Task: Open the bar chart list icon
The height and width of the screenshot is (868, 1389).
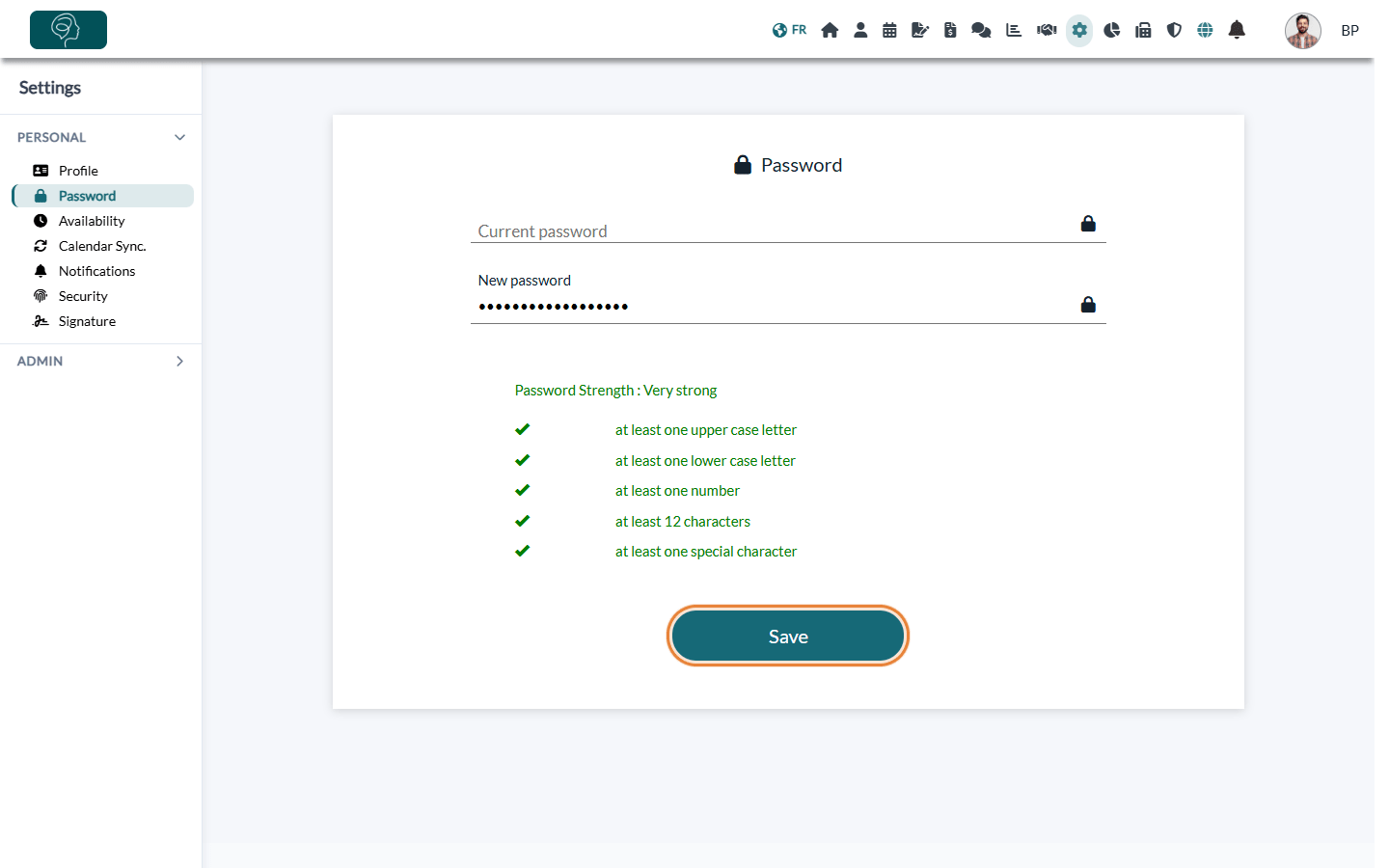Action: click(1014, 30)
